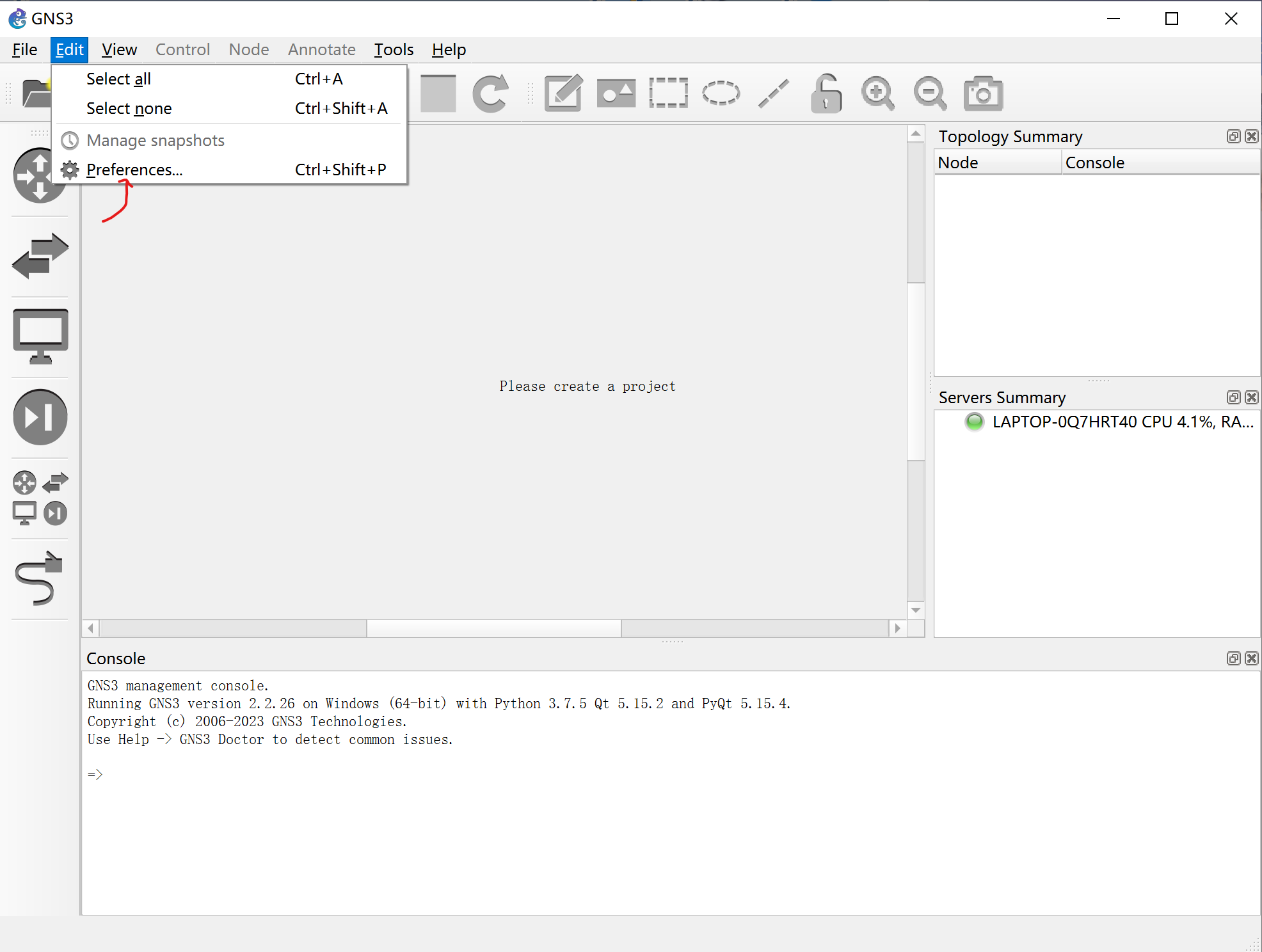1262x952 pixels.
Task: Minimize the GNS3 window
Action: click(1114, 19)
